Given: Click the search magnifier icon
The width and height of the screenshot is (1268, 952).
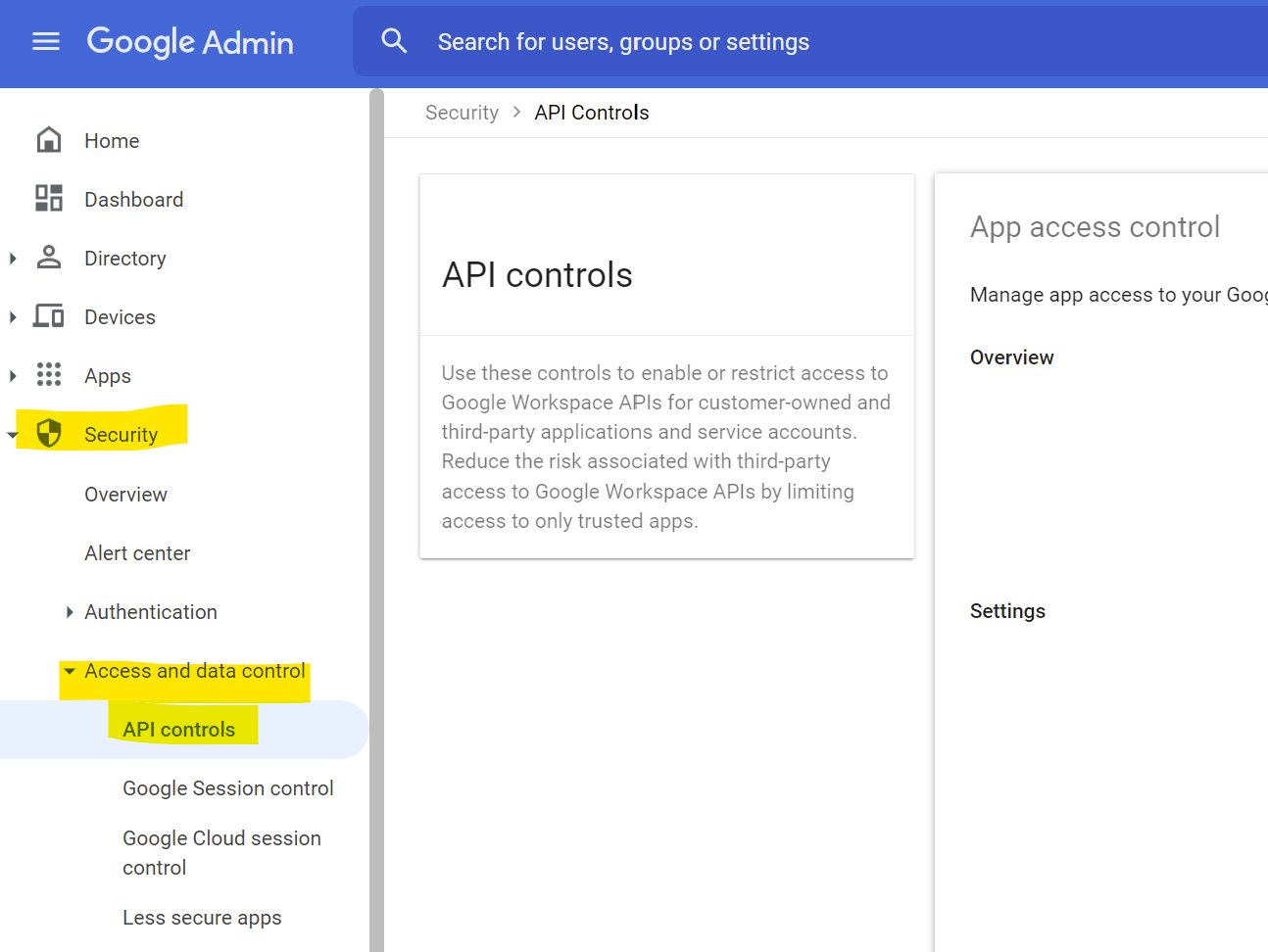Looking at the screenshot, I should (x=394, y=41).
